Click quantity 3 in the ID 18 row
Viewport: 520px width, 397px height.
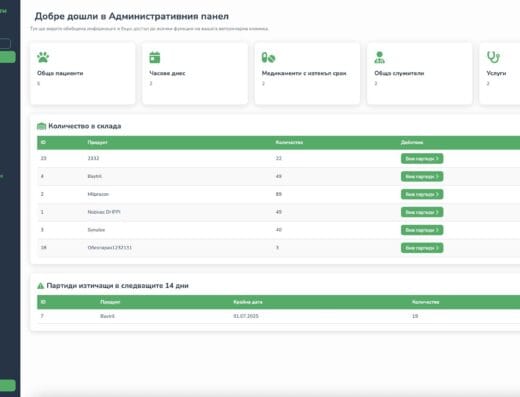tap(277, 247)
